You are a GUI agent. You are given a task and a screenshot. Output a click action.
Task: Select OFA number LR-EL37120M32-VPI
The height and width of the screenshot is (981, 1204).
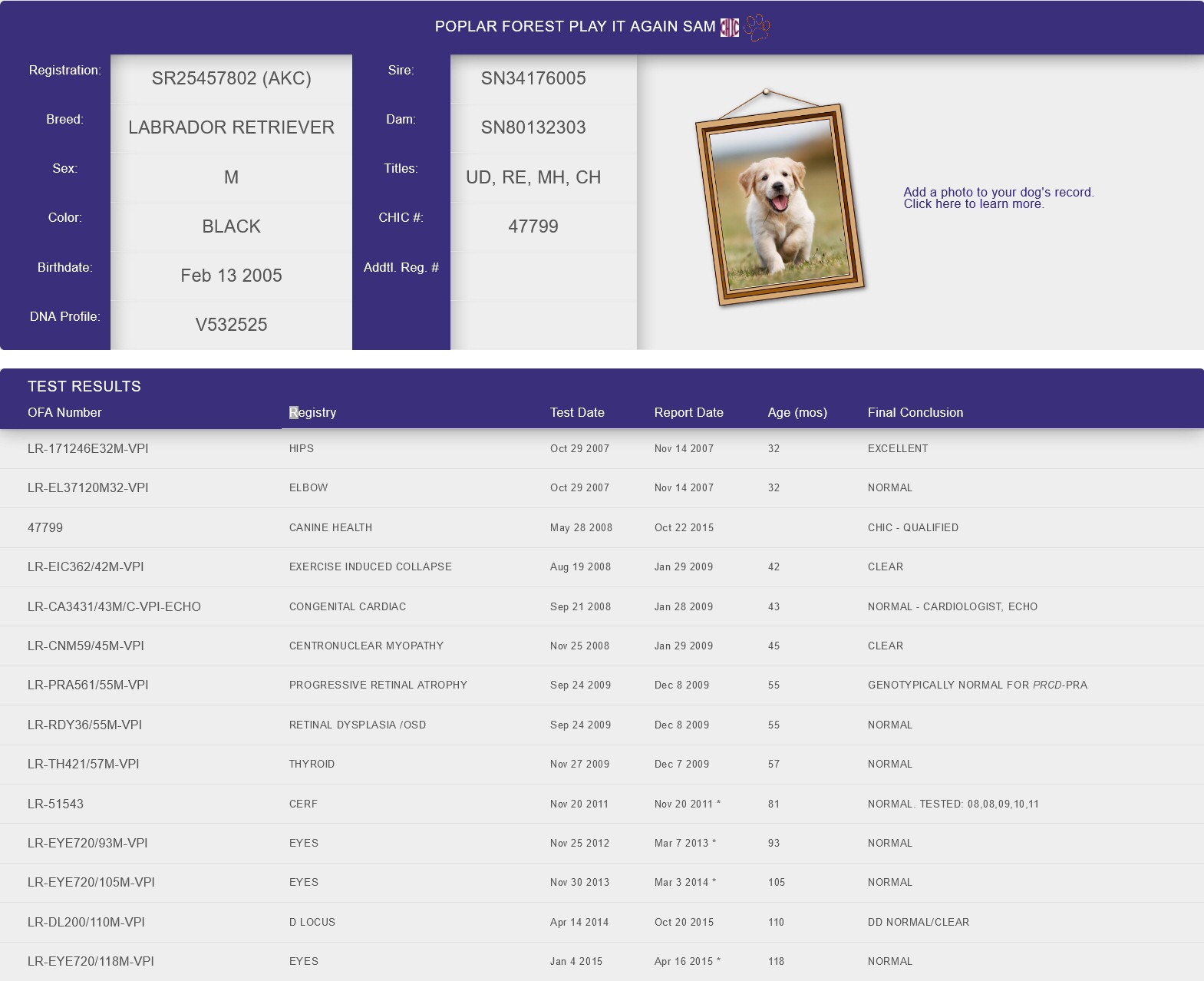point(88,487)
